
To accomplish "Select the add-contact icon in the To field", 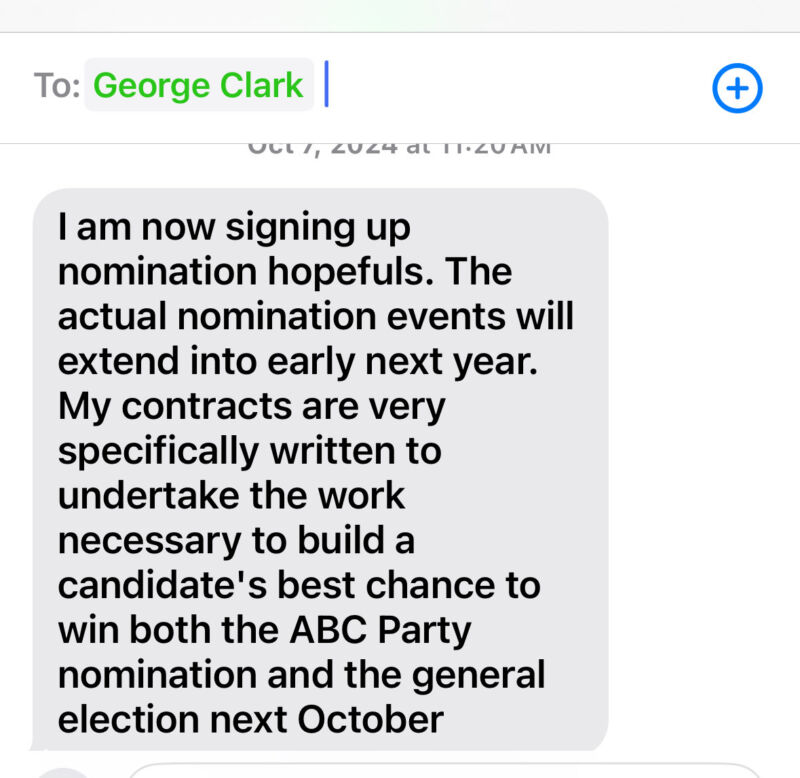I will click(x=737, y=87).
